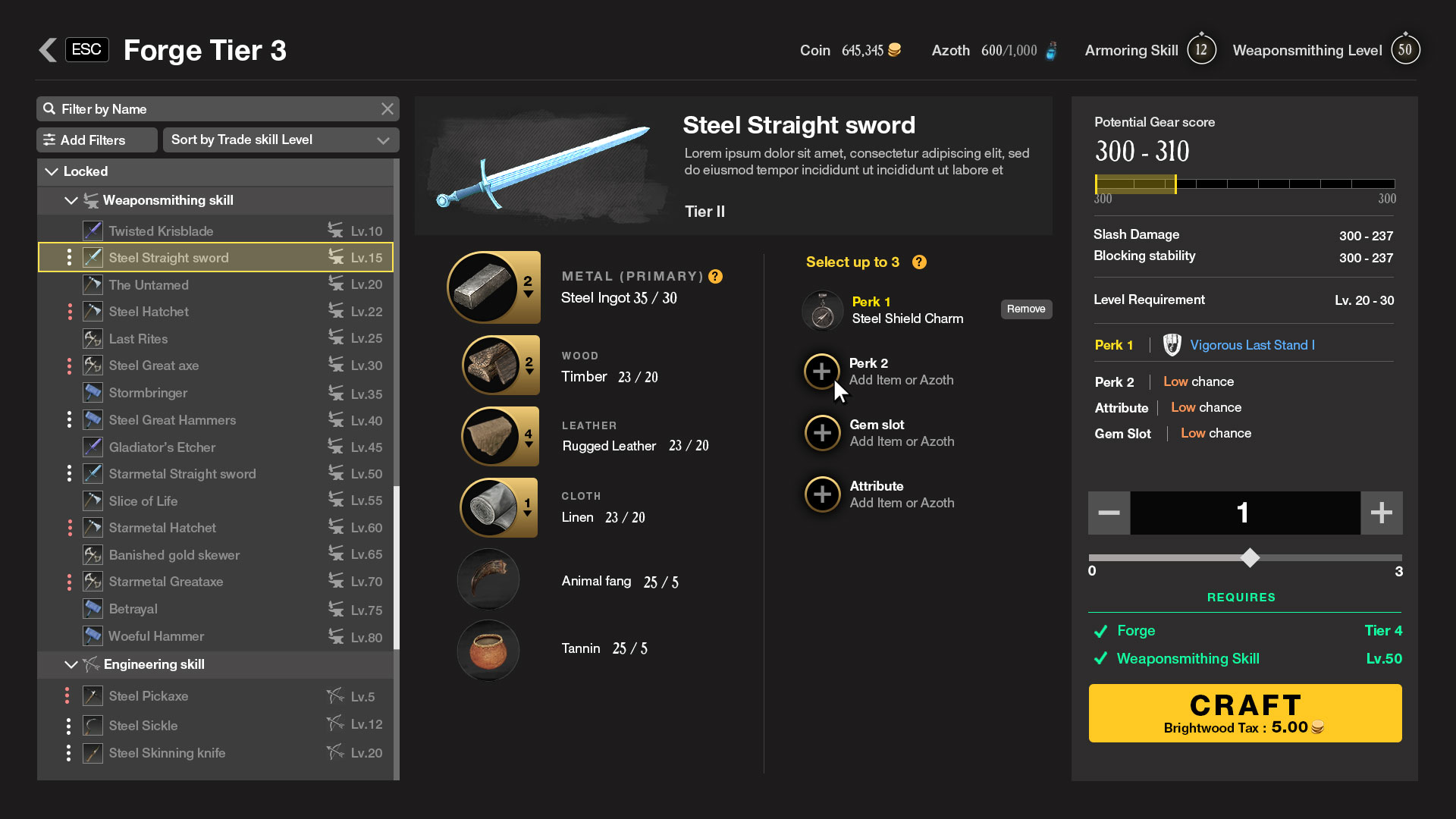The height and width of the screenshot is (819, 1456).
Task: Open Sort by Trade skill Level dropdown
Action: (281, 140)
